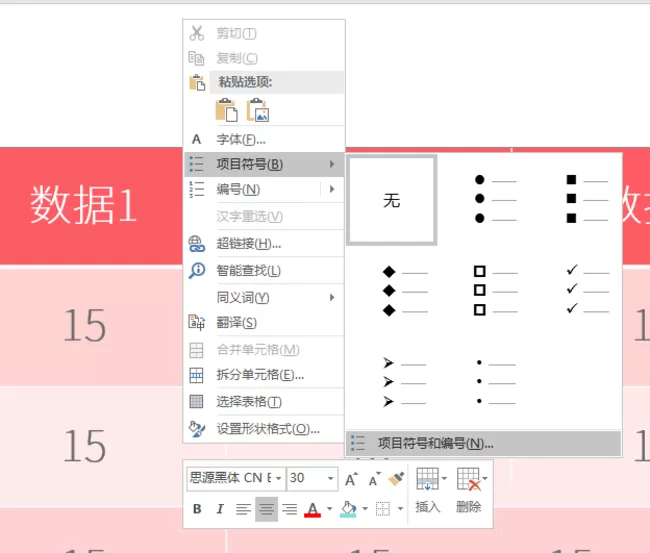Screen dimensions: 650x553
Task: Click Font 'A' icon
Action: tap(196, 139)
